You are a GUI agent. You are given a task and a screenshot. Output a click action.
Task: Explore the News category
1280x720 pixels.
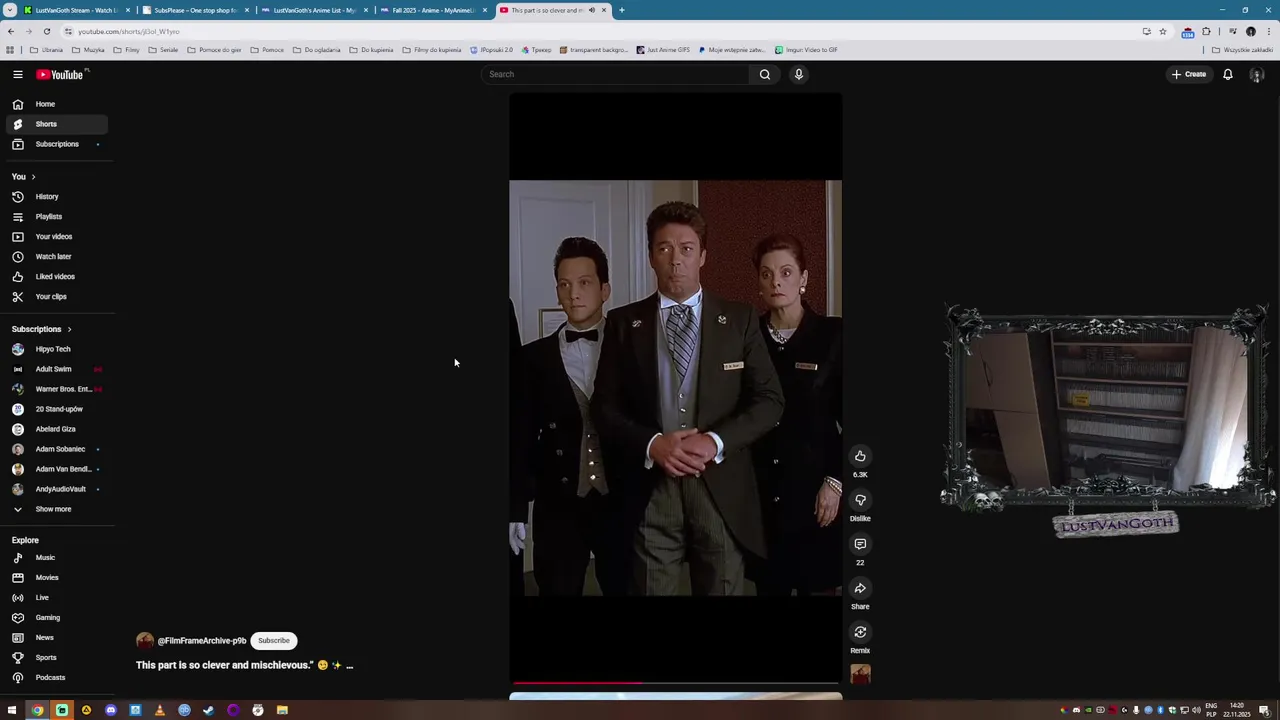point(55,638)
